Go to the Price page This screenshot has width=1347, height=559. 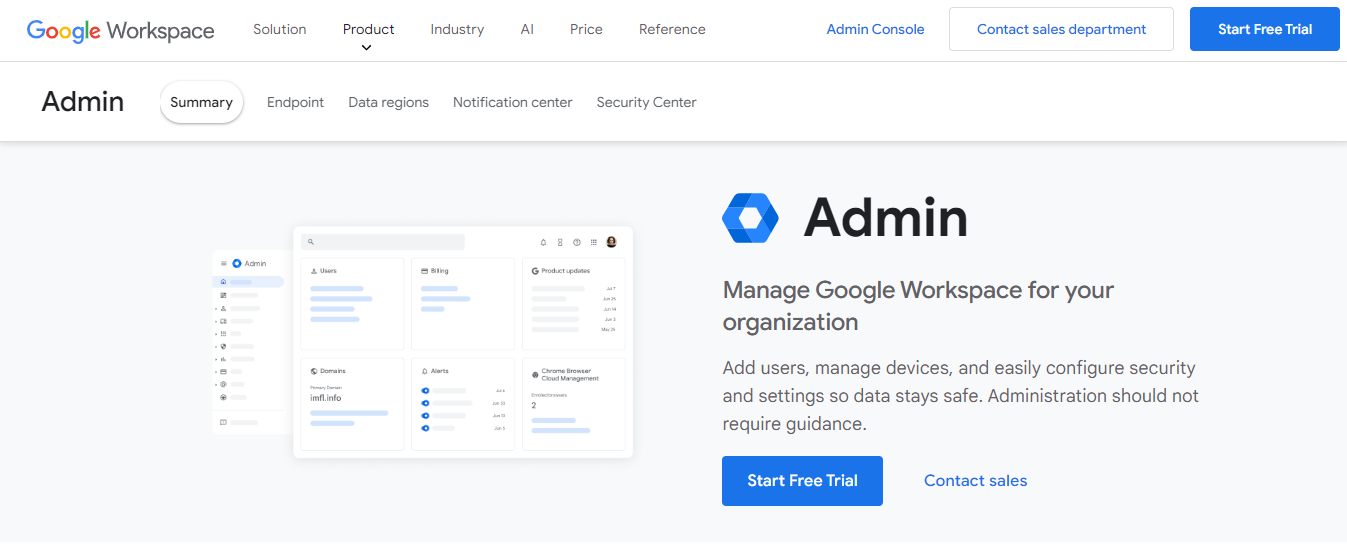[586, 29]
